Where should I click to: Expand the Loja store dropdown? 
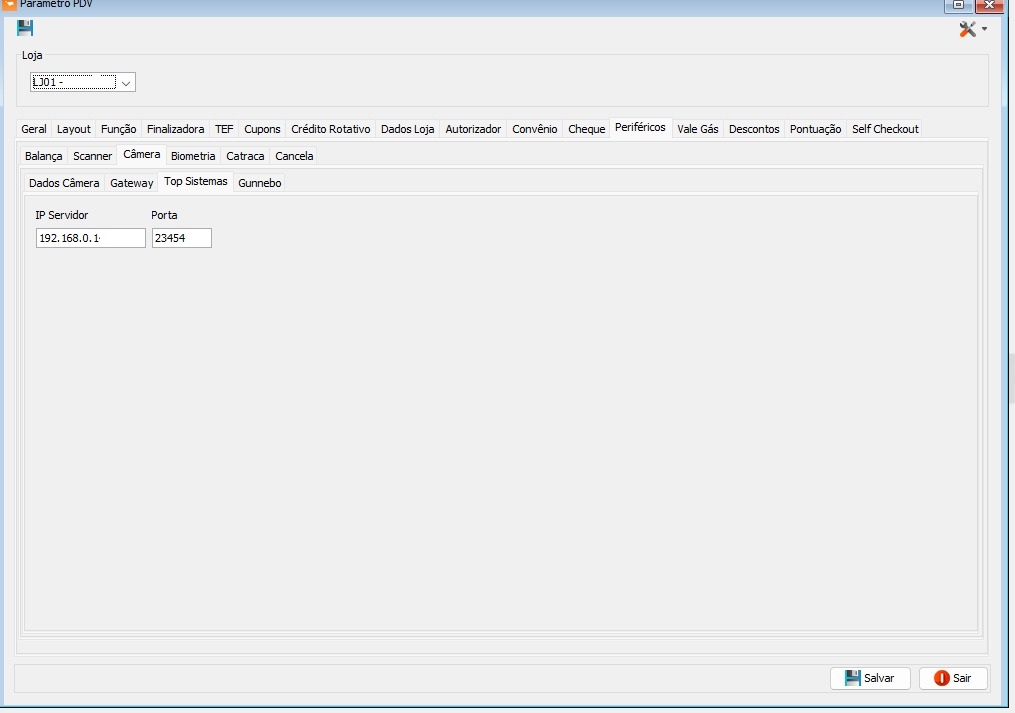tap(126, 83)
